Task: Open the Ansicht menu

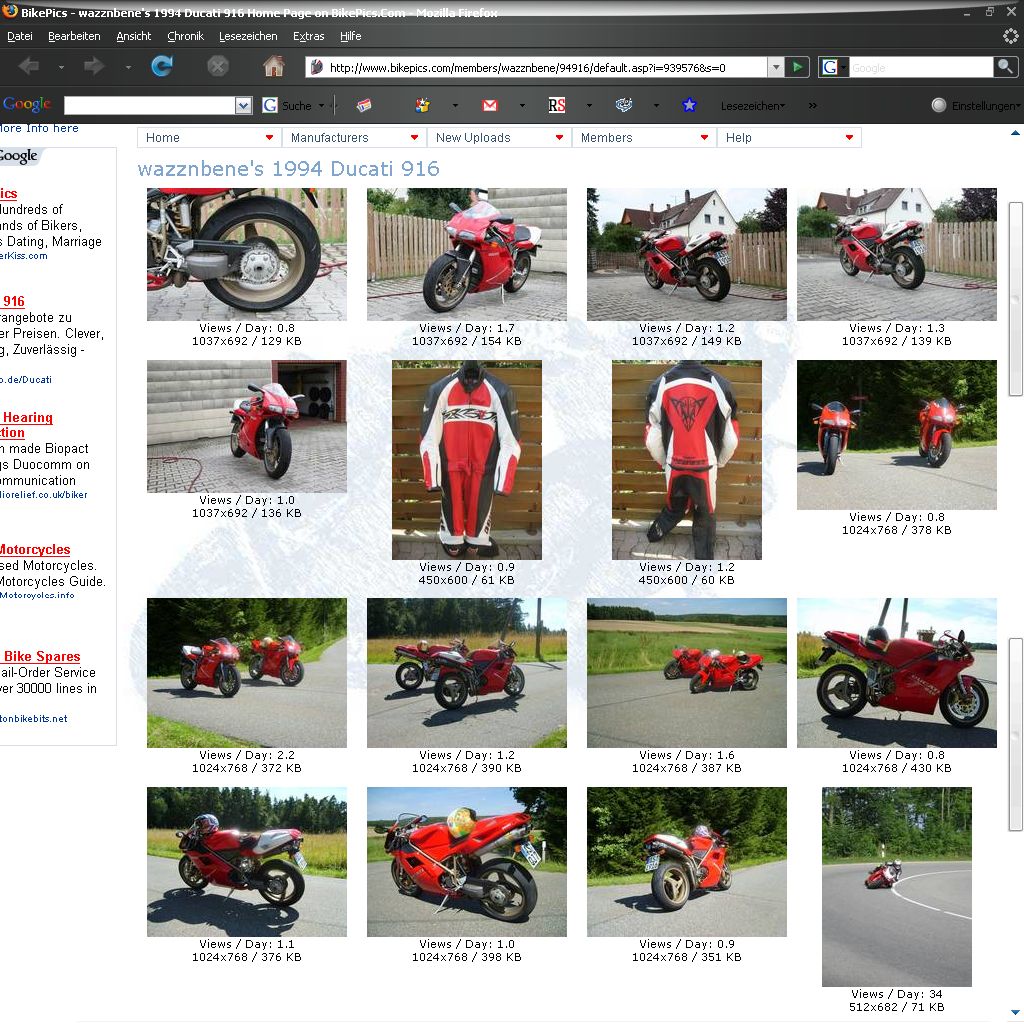Action: [x=133, y=37]
